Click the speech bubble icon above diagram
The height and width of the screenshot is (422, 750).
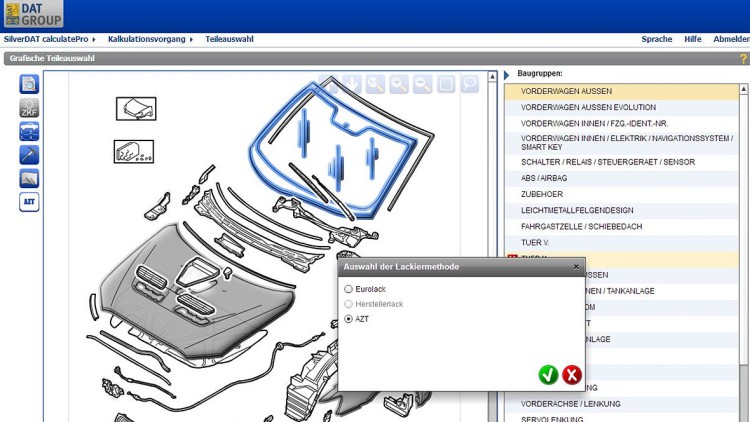(x=468, y=85)
